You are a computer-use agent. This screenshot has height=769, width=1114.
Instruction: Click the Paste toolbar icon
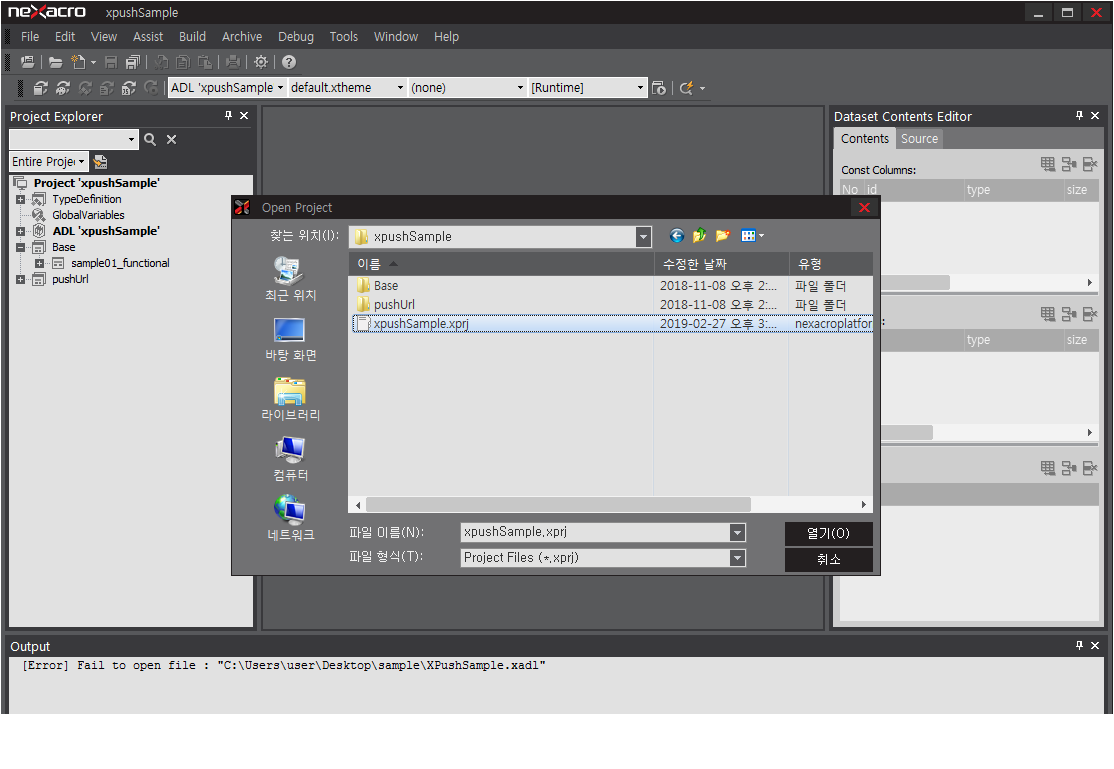(205, 63)
